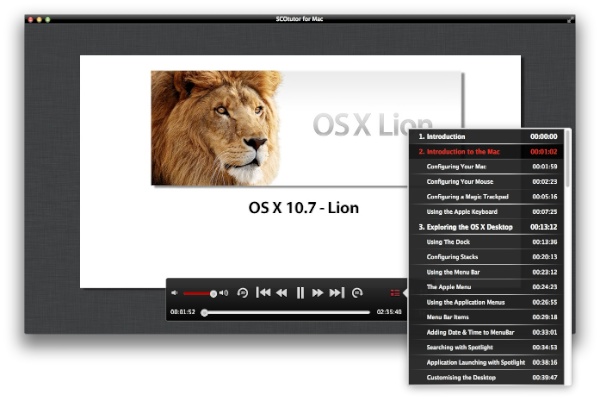Minimize the SCOtutor window
Image resolution: width=600 pixels, height=404 pixels.
[x=39, y=20]
